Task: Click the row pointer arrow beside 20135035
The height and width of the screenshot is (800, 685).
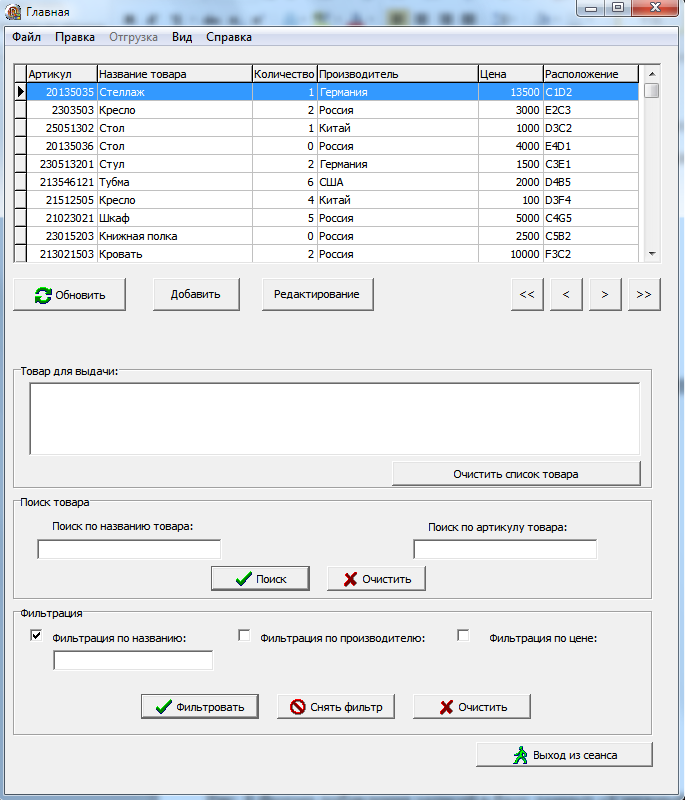Action: point(20,92)
